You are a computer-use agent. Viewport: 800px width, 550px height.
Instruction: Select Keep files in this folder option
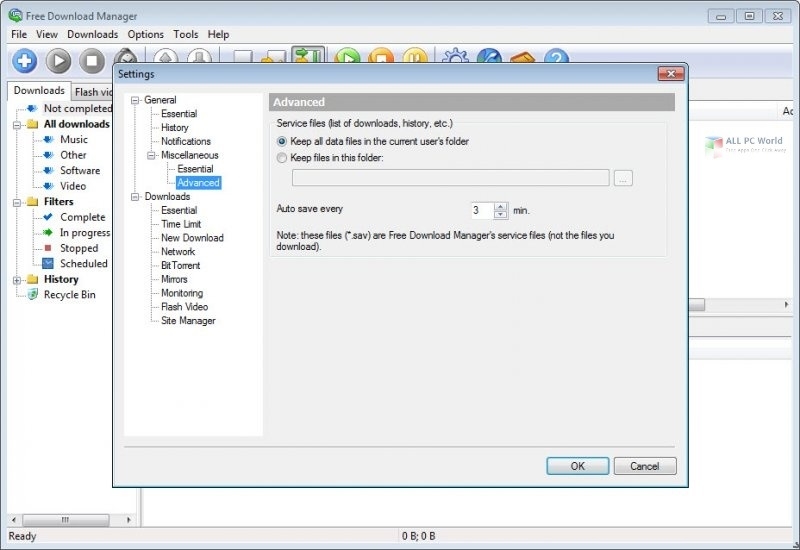[282, 158]
